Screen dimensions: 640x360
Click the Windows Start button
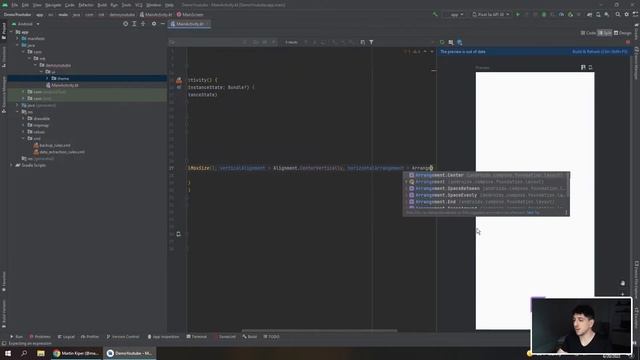click(x=8, y=353)
